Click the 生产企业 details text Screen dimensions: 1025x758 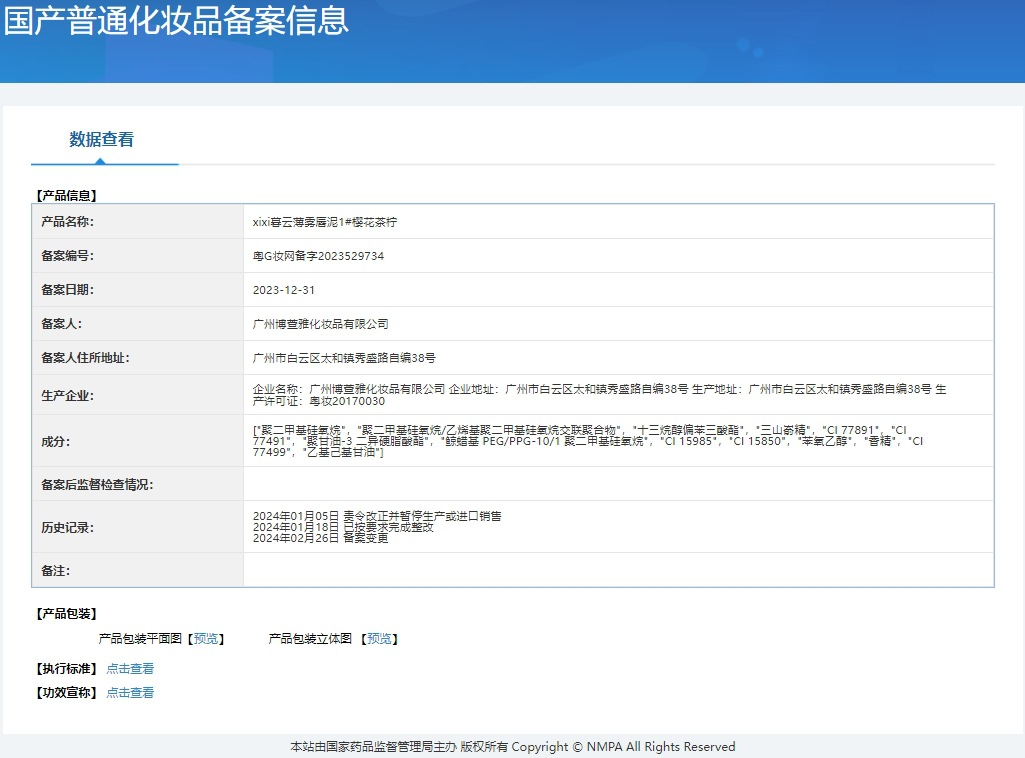[599, 395]
